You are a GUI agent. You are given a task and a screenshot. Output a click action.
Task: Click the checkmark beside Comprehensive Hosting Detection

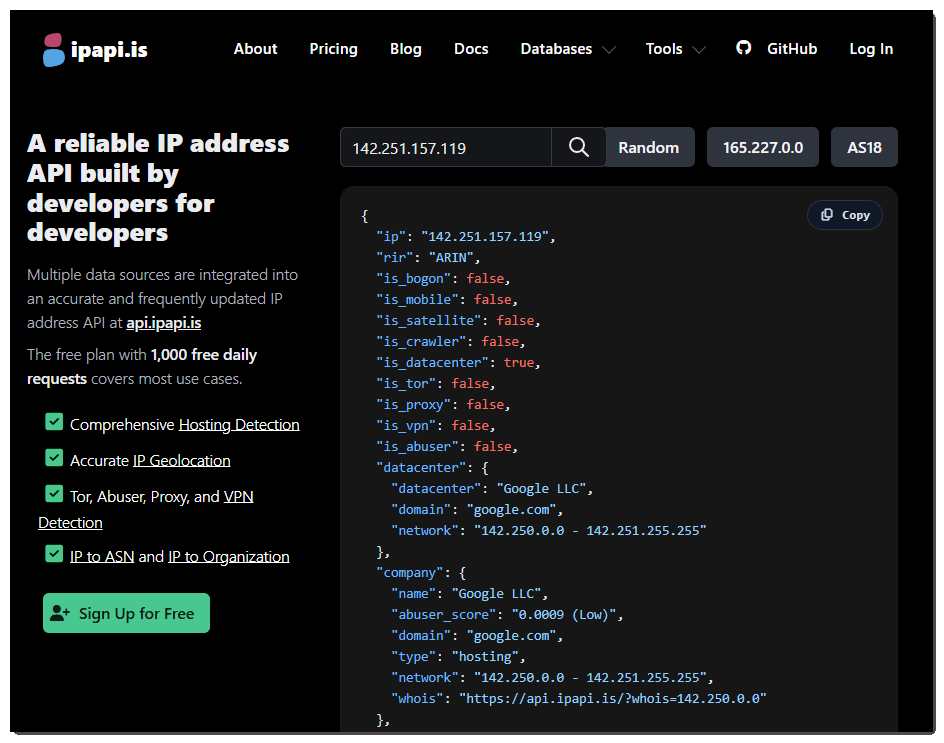point(54,421)
